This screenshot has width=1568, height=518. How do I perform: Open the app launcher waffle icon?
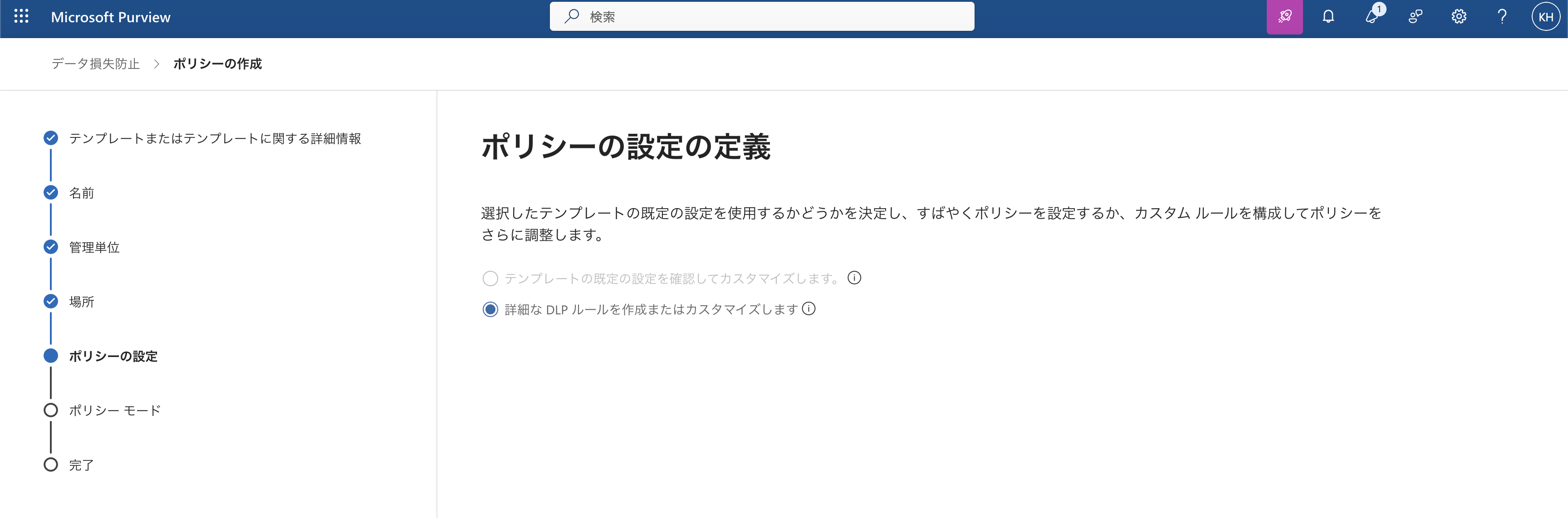tap(21, 16)
